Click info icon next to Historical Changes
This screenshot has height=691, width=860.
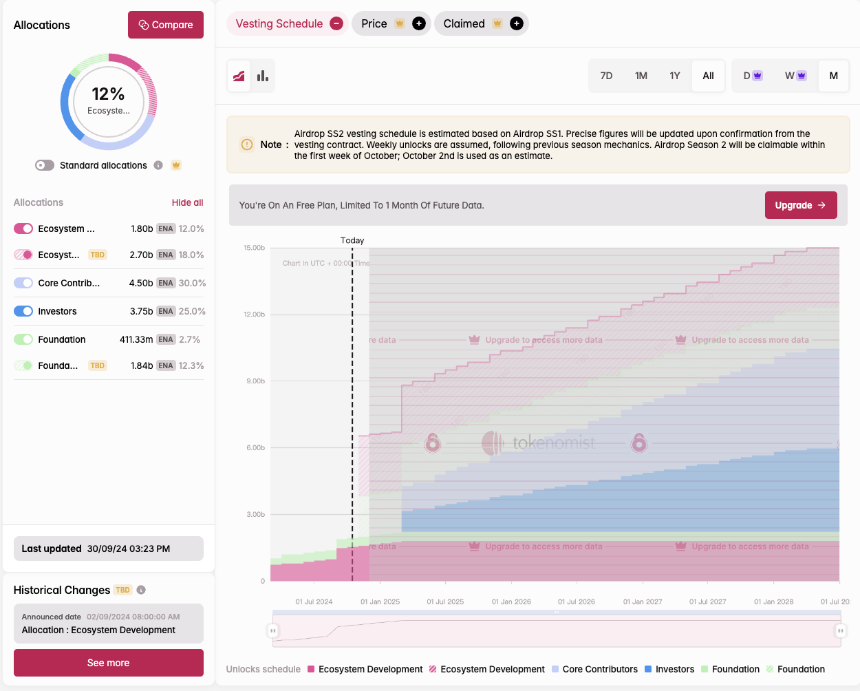(141, 590)
